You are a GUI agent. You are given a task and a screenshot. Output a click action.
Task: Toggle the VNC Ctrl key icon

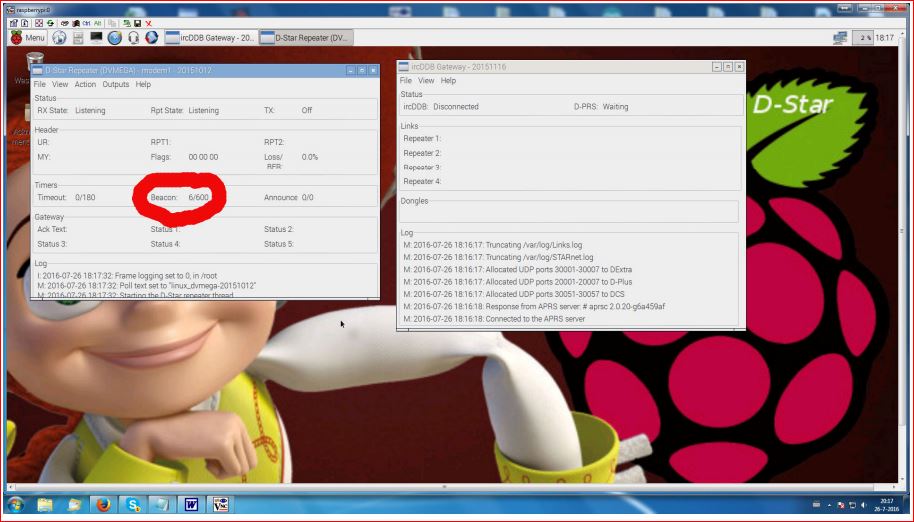[87, 23]
